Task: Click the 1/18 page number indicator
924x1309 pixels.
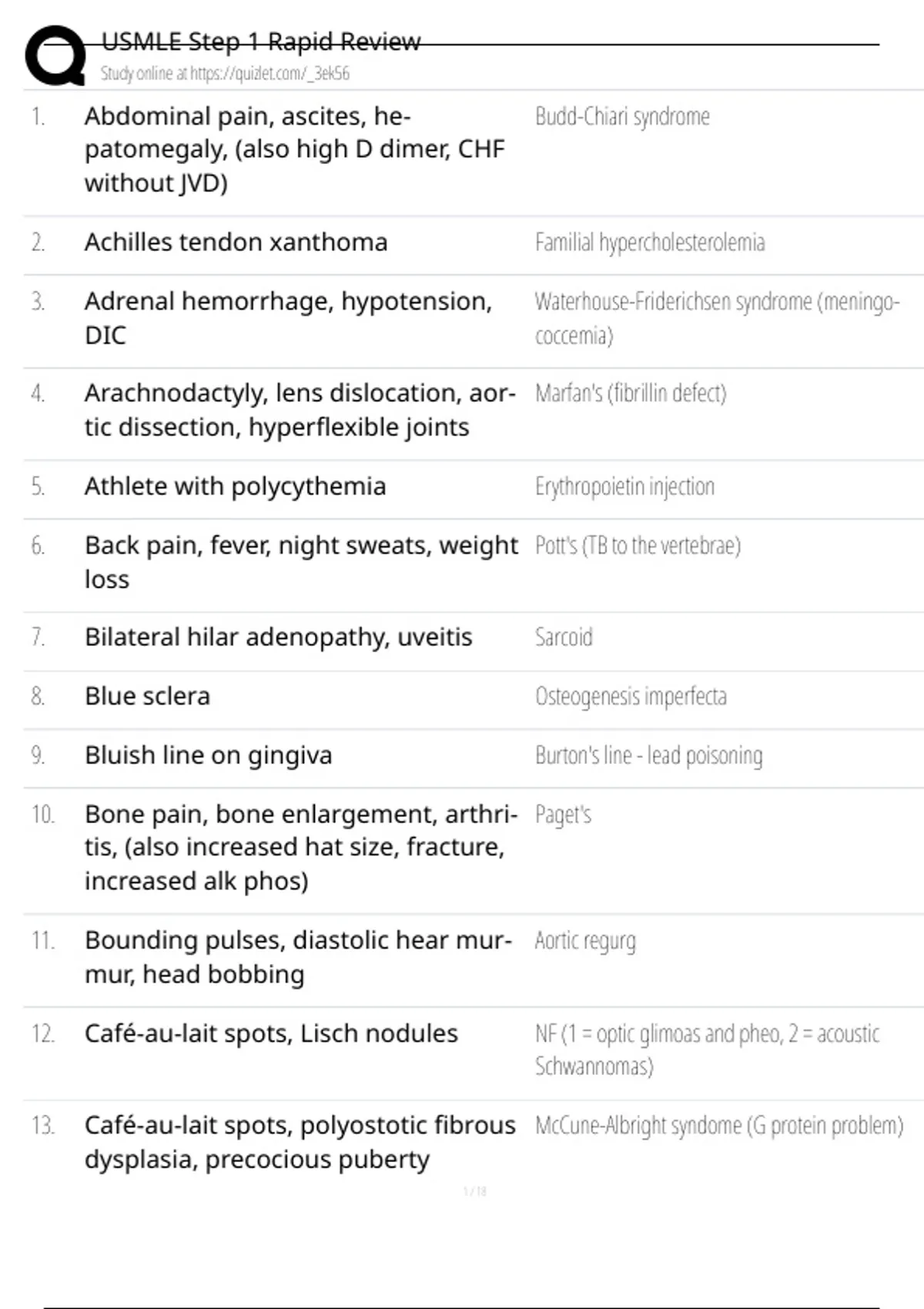Action: coord(475,1192)
